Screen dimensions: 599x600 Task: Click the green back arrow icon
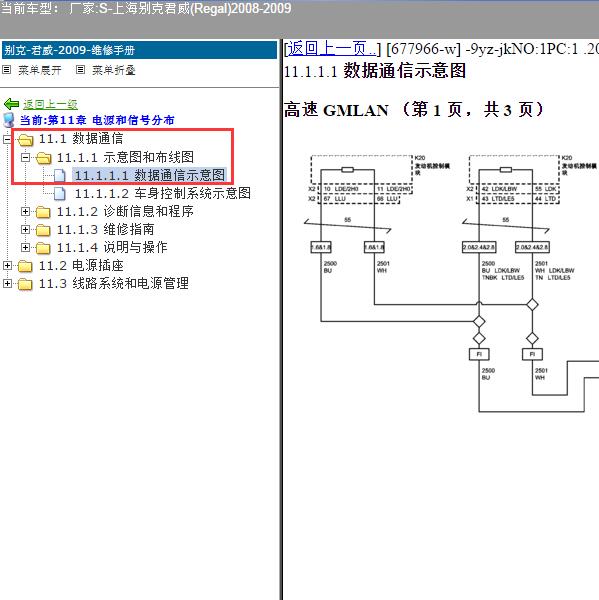tap(11, 104)
